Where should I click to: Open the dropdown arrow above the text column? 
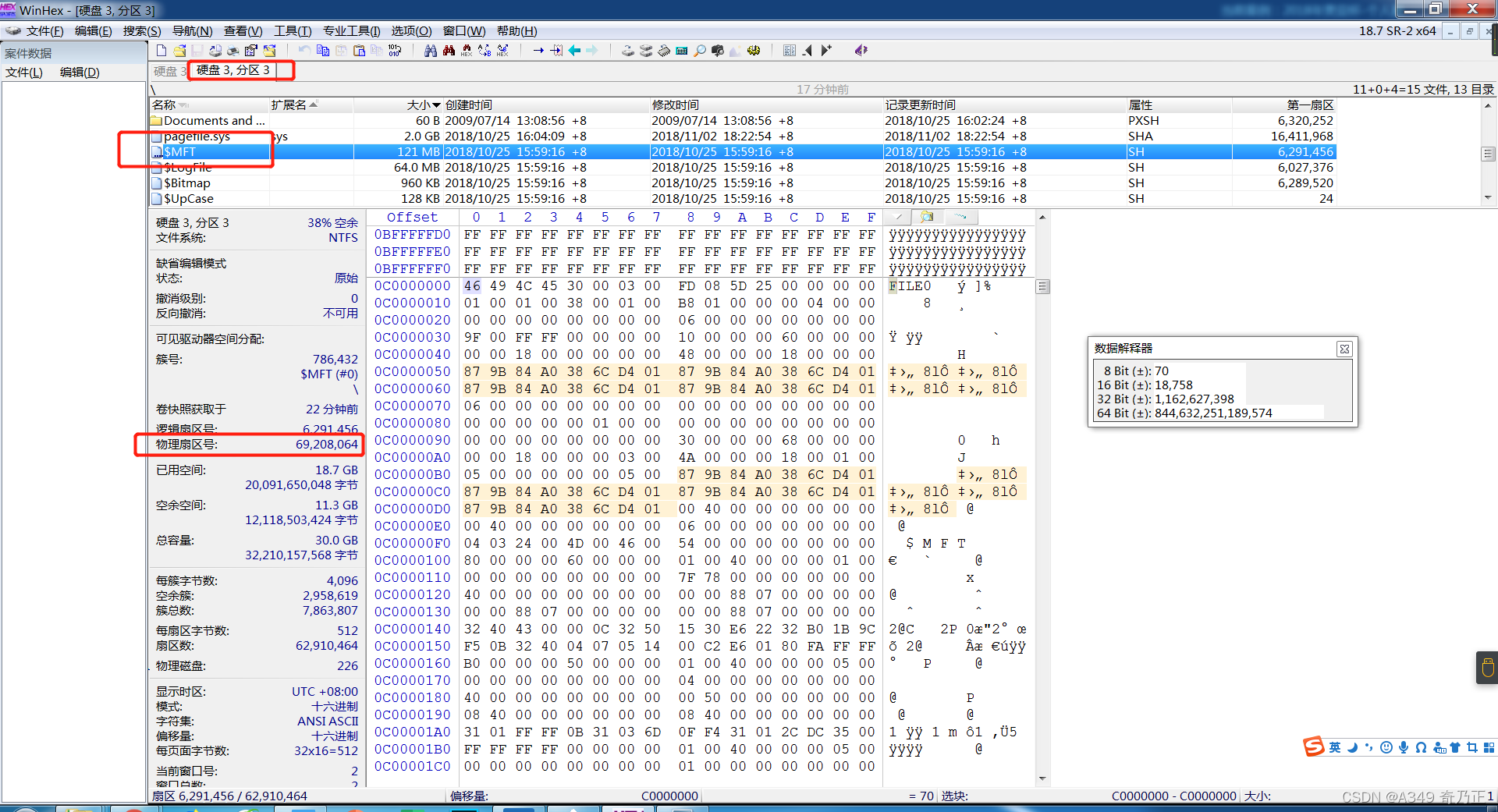tap(899, 217)
